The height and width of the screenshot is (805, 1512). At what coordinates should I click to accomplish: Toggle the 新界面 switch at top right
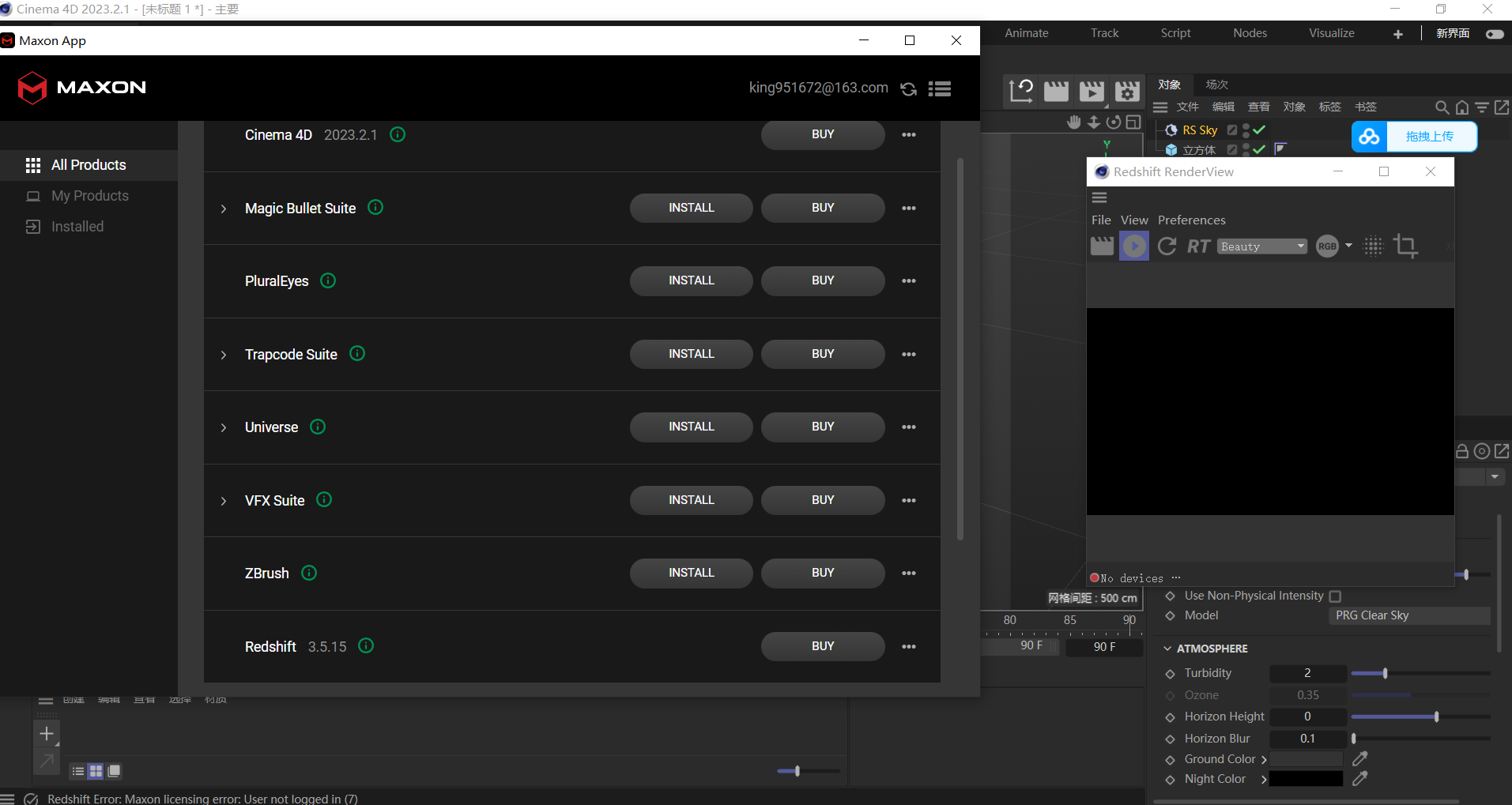coord(1494,34)
